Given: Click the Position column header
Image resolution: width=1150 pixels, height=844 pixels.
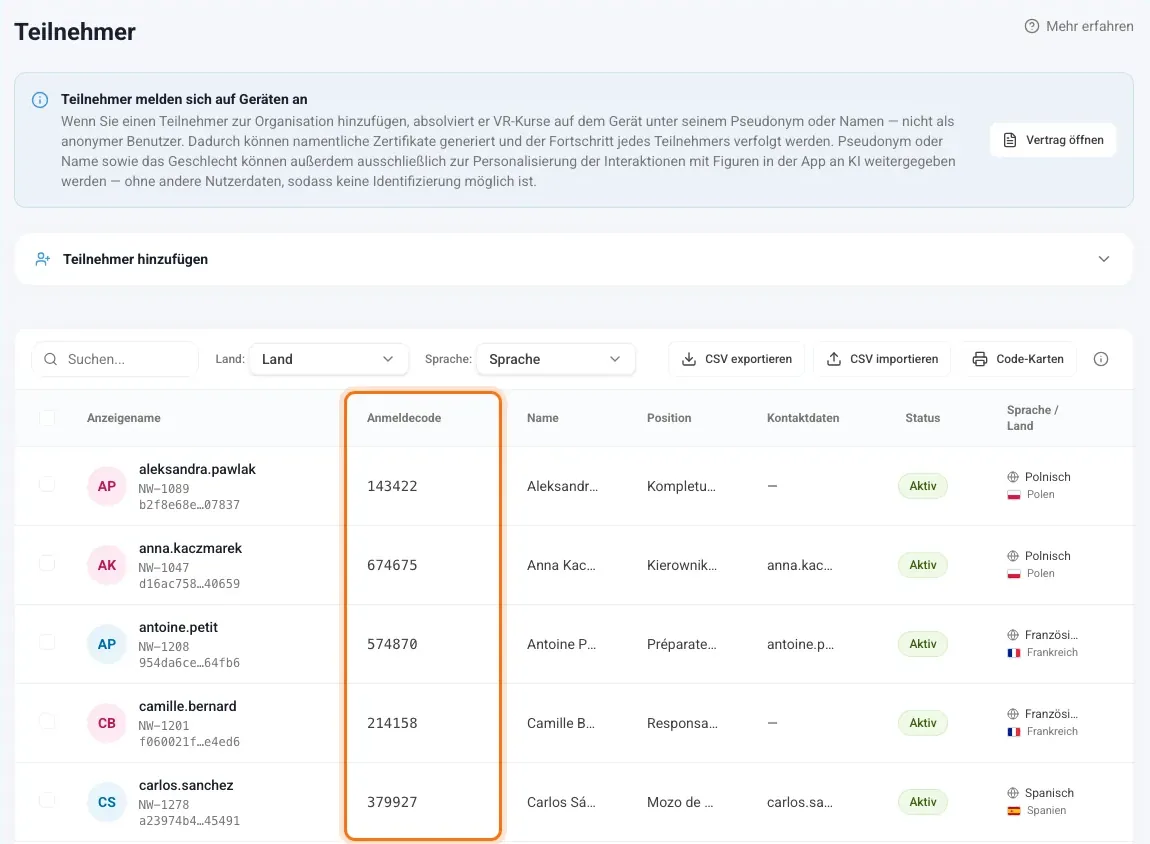Looking at the screenshot, I should (669, 418).
